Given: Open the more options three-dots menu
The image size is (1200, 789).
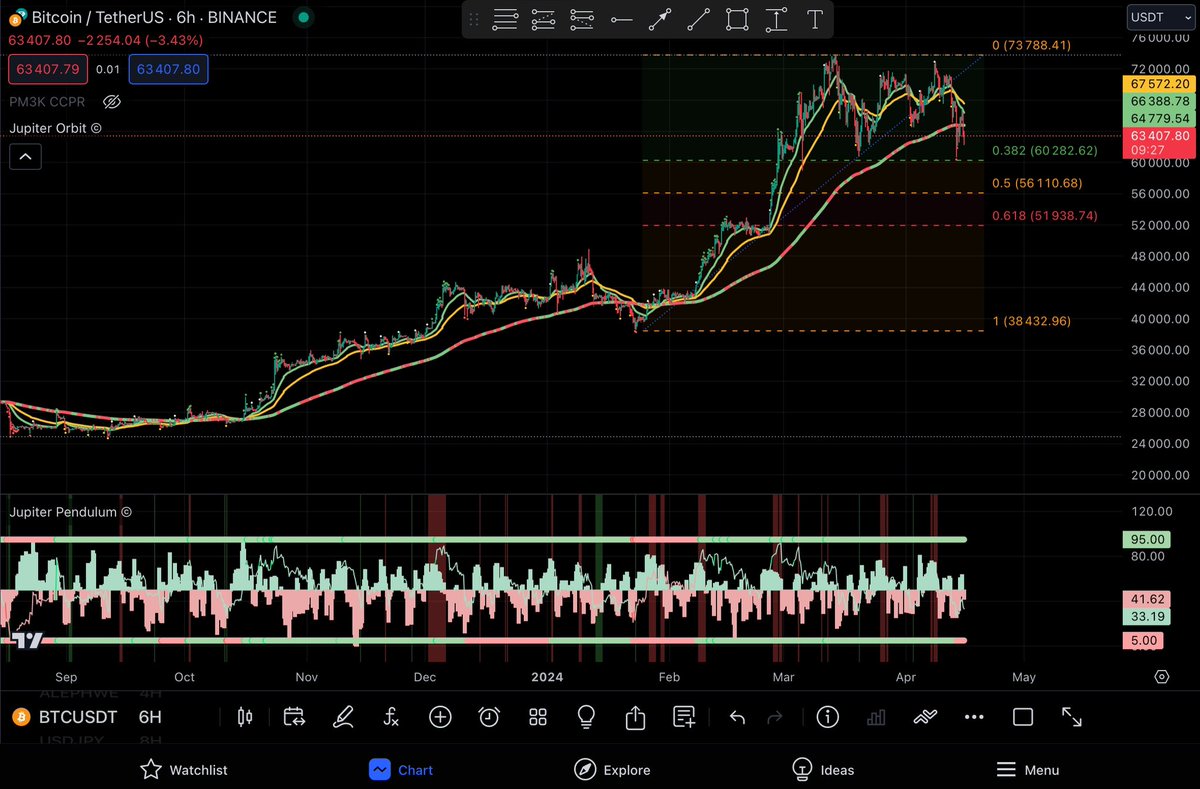Looking at the screenshot, I should click(x=974, y=717).
